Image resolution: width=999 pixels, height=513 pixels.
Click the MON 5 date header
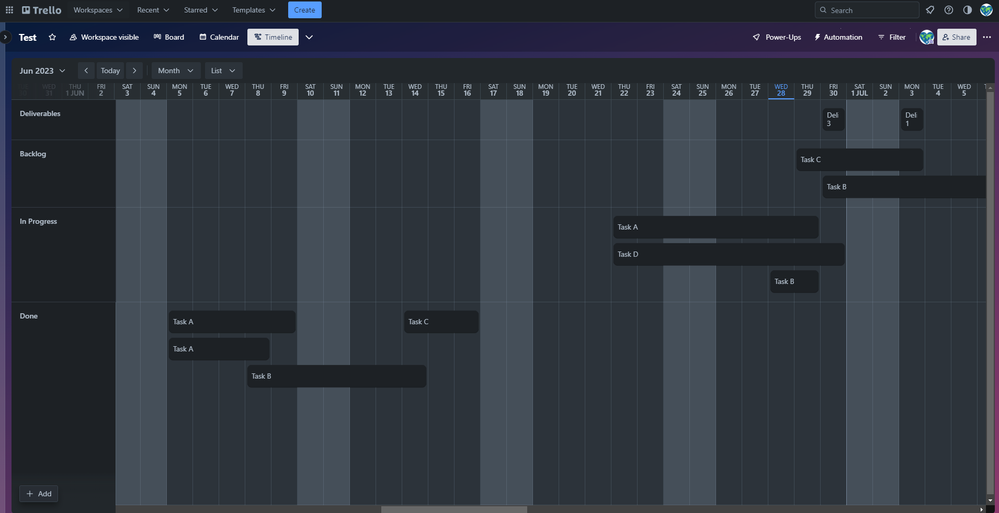(180, 90)
